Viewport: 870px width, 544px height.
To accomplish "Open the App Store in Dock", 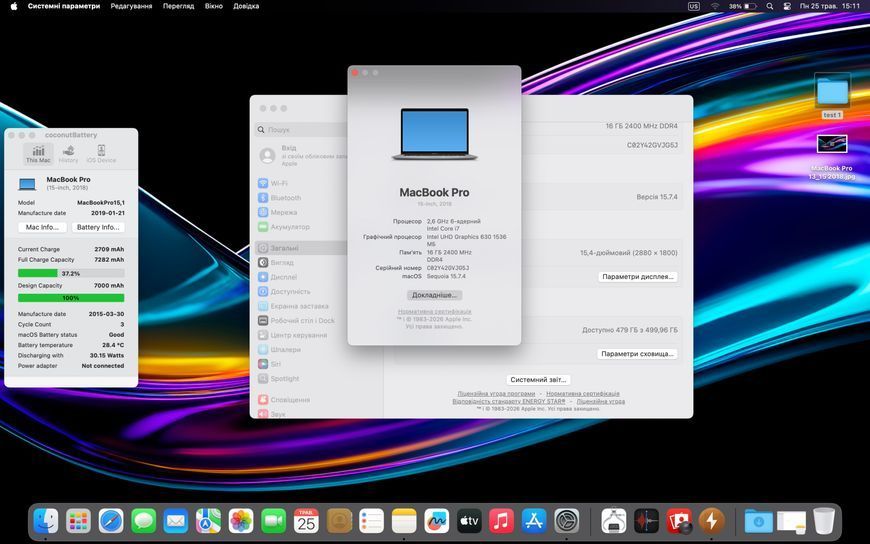I will pos(534,521).
